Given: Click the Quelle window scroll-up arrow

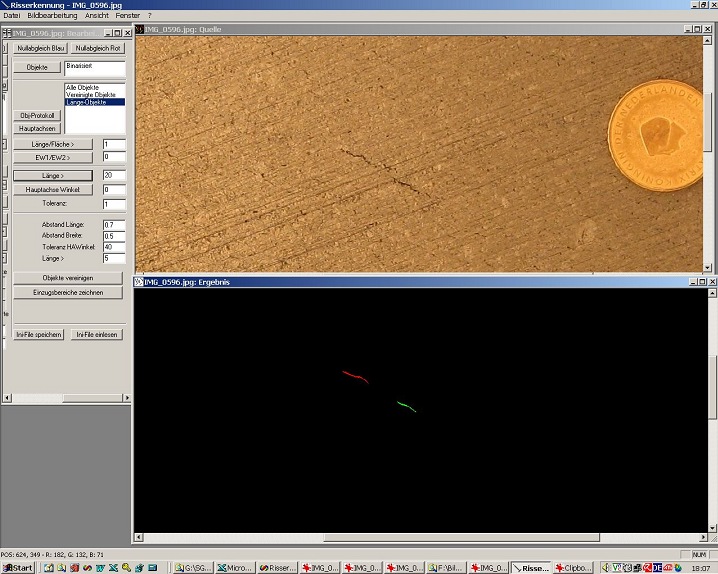Looking at the screenshot, I should point(707,41).
